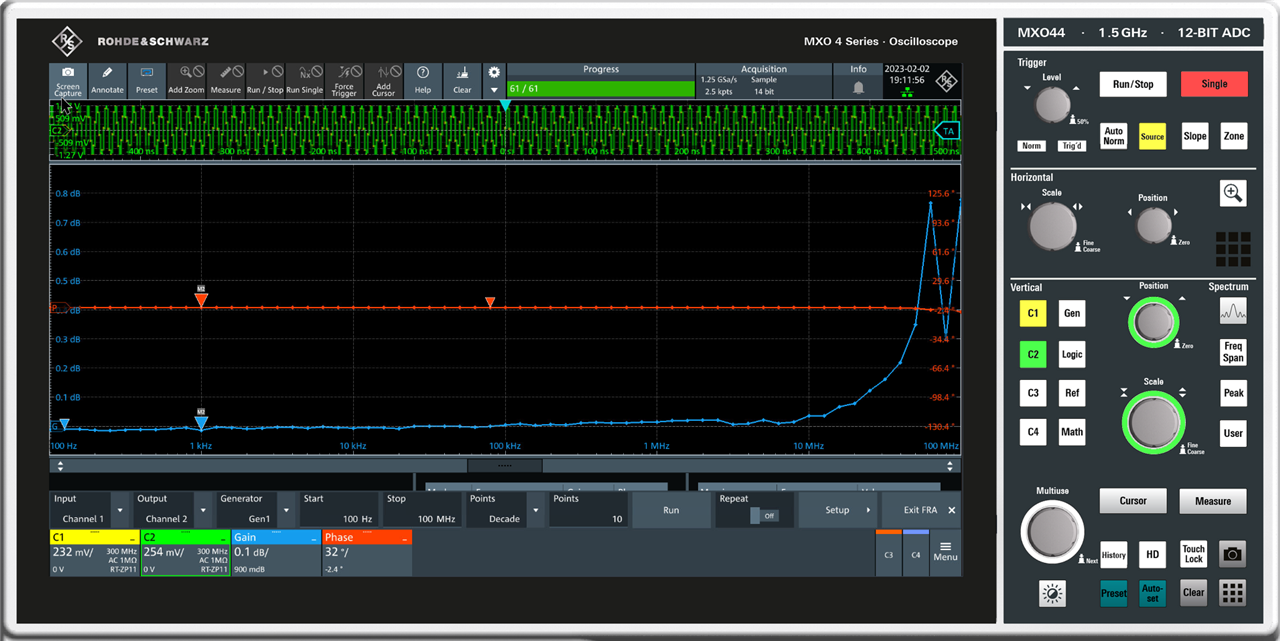Viewport: 1280px width, 641px height.
Task: Select the Annotate pencil tool
Action: coord(108,80)
